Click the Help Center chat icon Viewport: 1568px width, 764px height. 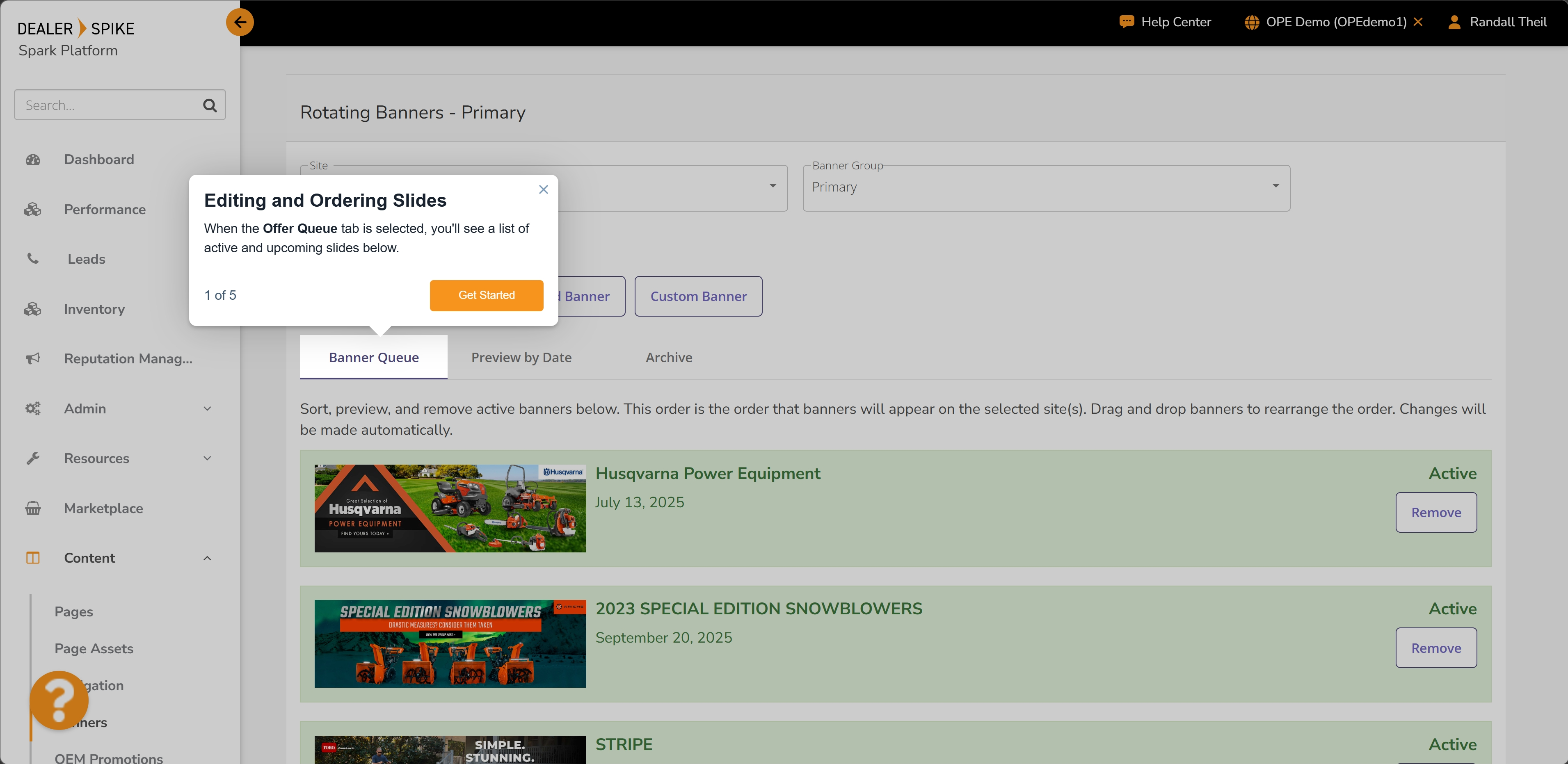click(1126, 22)
